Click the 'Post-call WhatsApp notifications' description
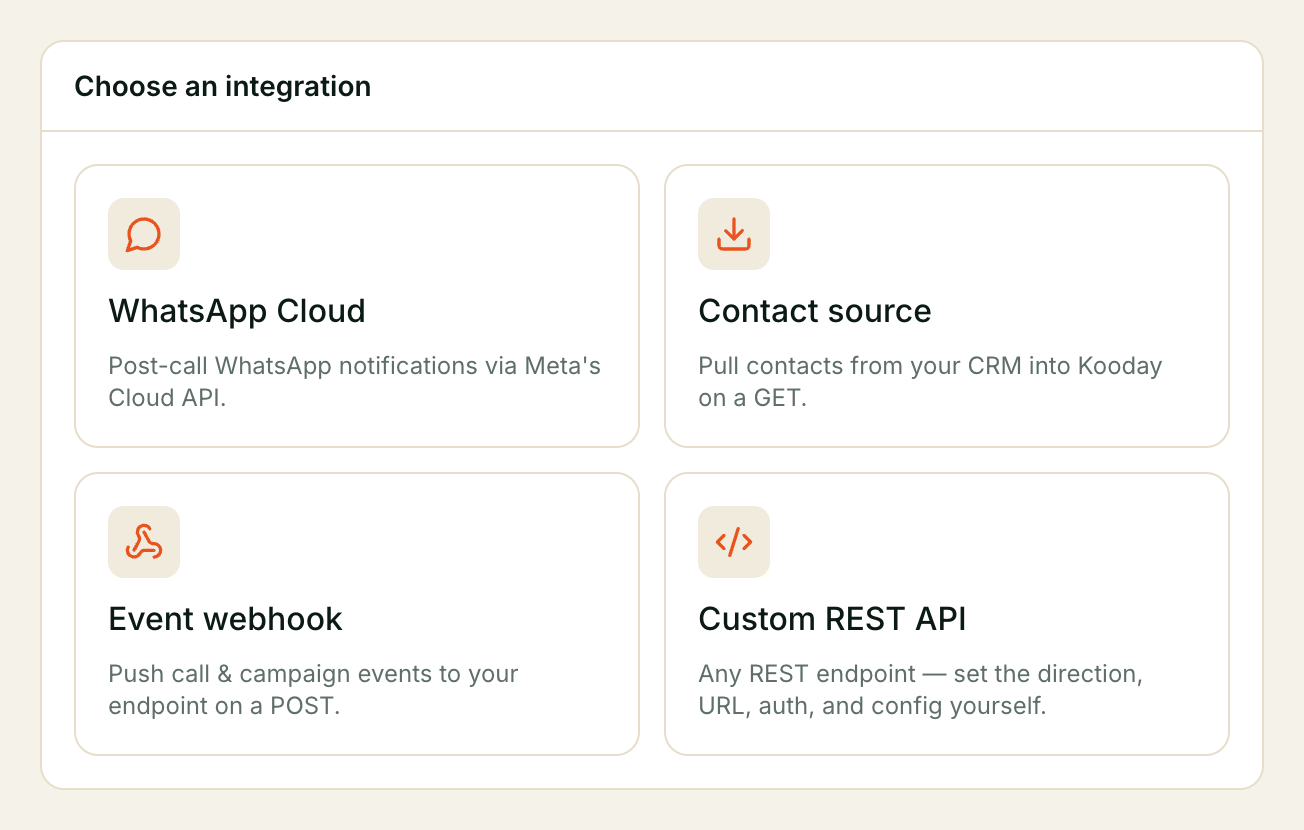Image resolution: width=1304 pixels, height=830 pixels. coord(355,381)
